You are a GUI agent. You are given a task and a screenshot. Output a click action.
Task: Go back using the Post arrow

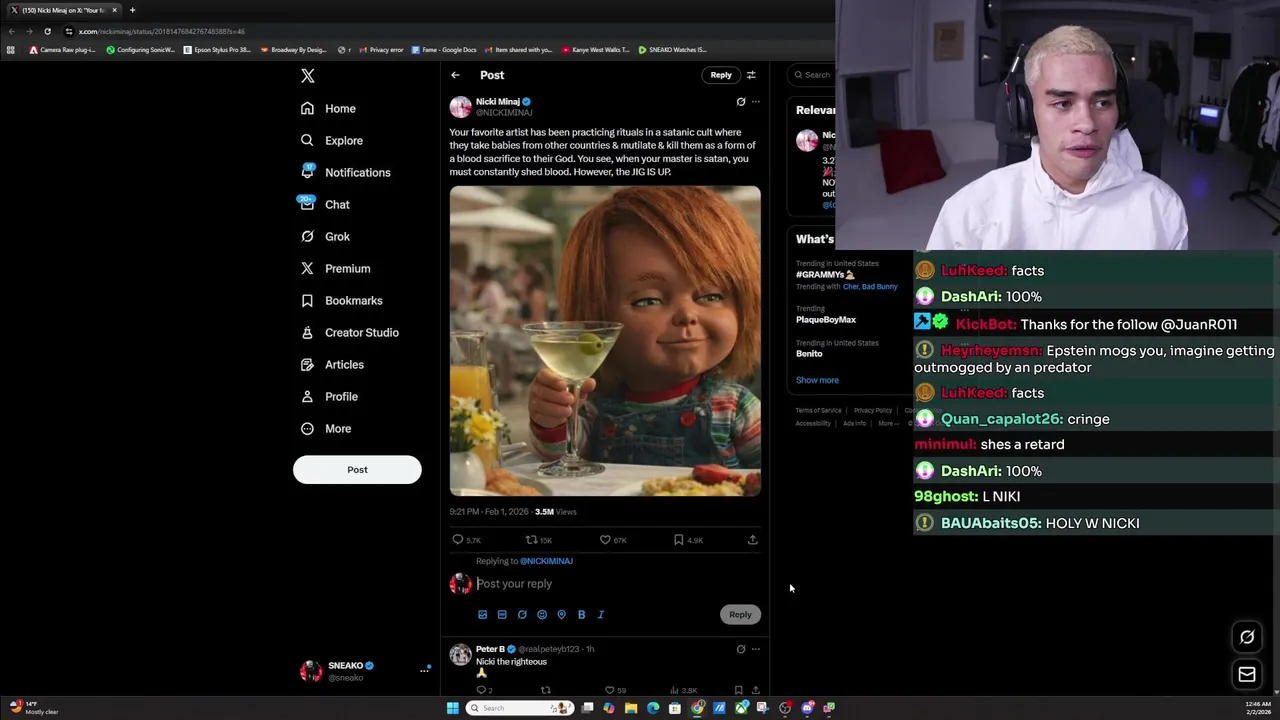tap(455, 75)
